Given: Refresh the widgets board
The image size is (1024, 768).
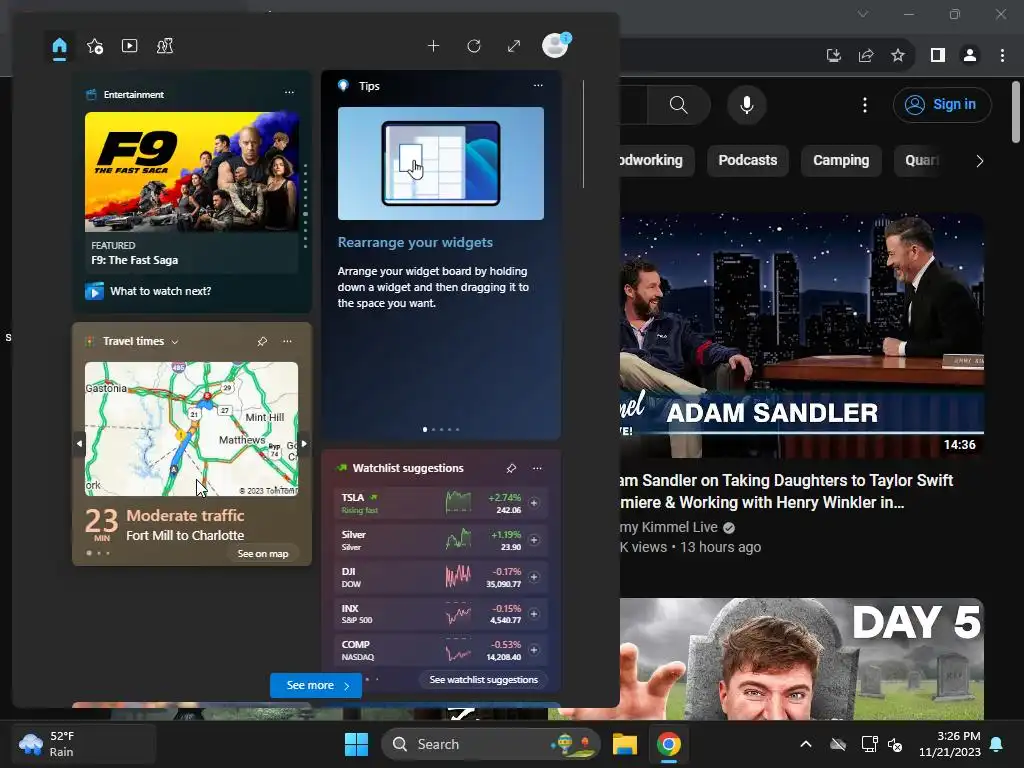Looking at the screenshot, I should tap(474, 46).
